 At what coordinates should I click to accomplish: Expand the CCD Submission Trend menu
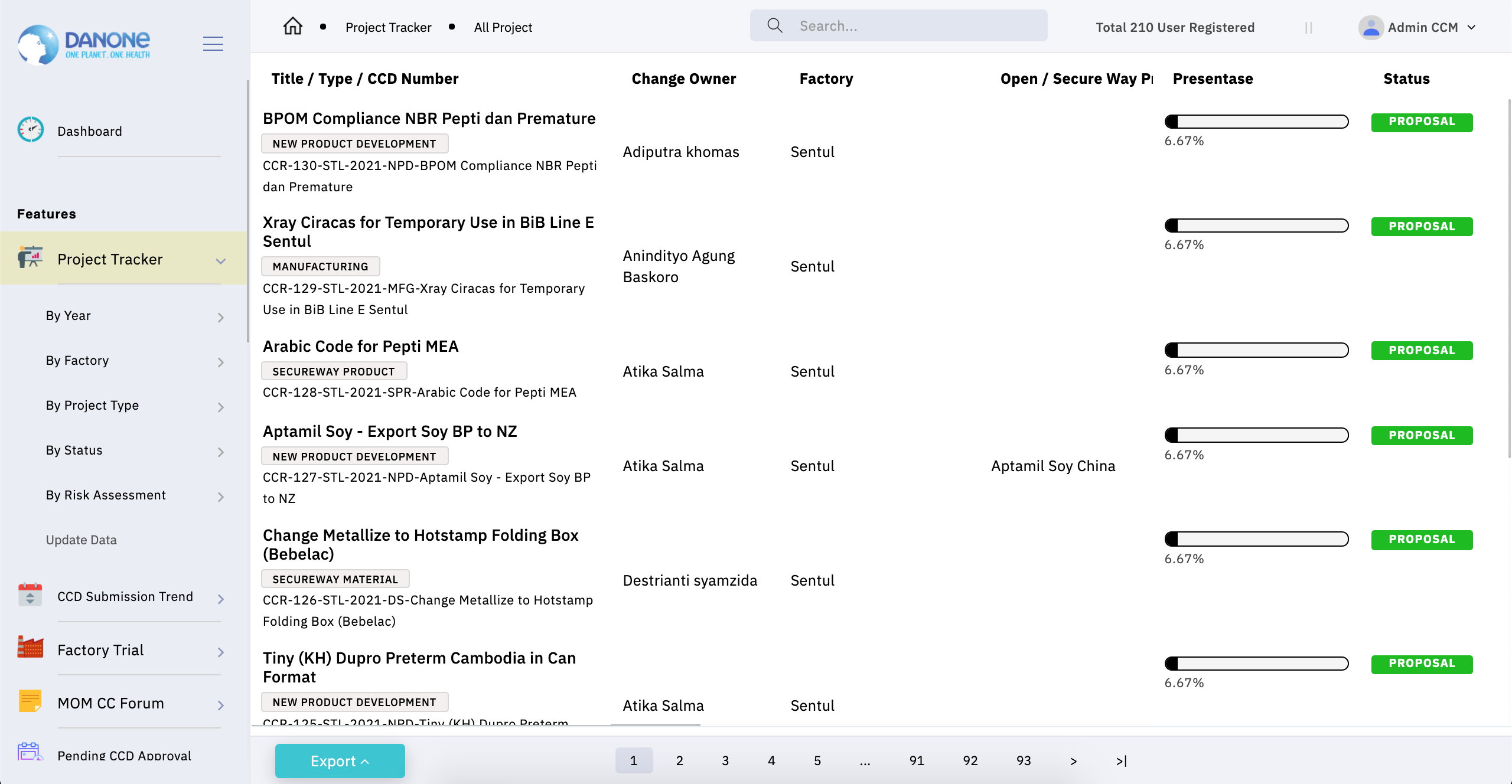click(x=221, y=599)
